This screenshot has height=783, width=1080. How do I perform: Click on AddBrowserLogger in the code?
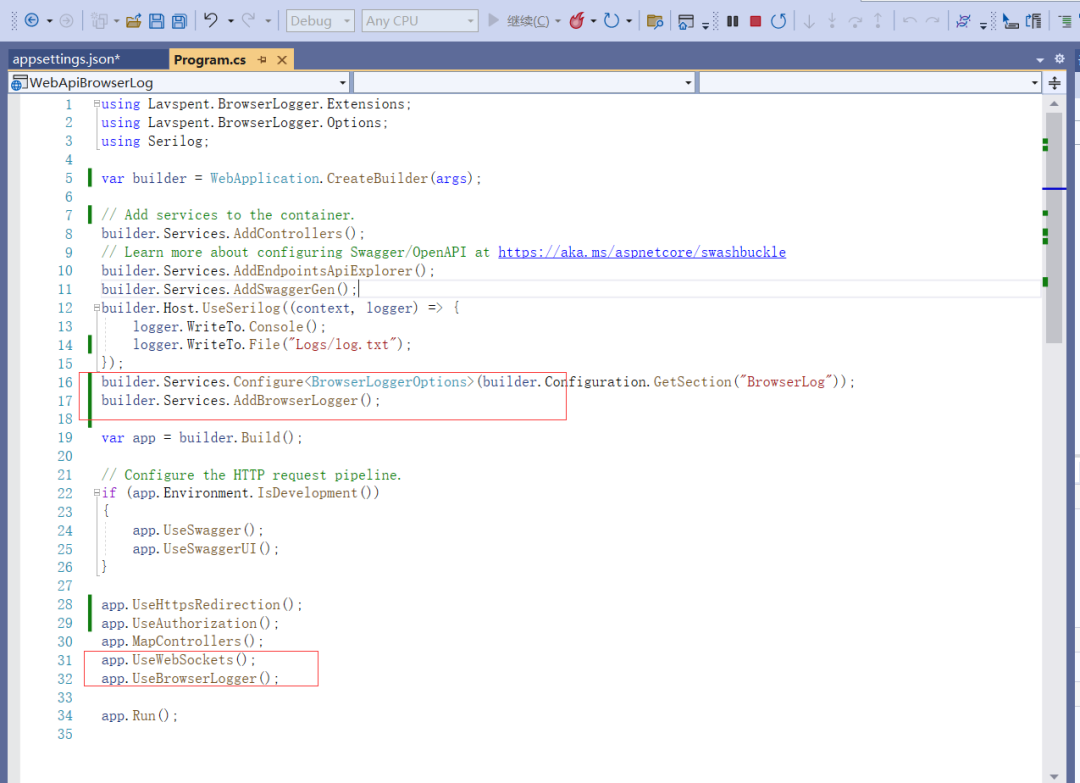click(295, 401)
